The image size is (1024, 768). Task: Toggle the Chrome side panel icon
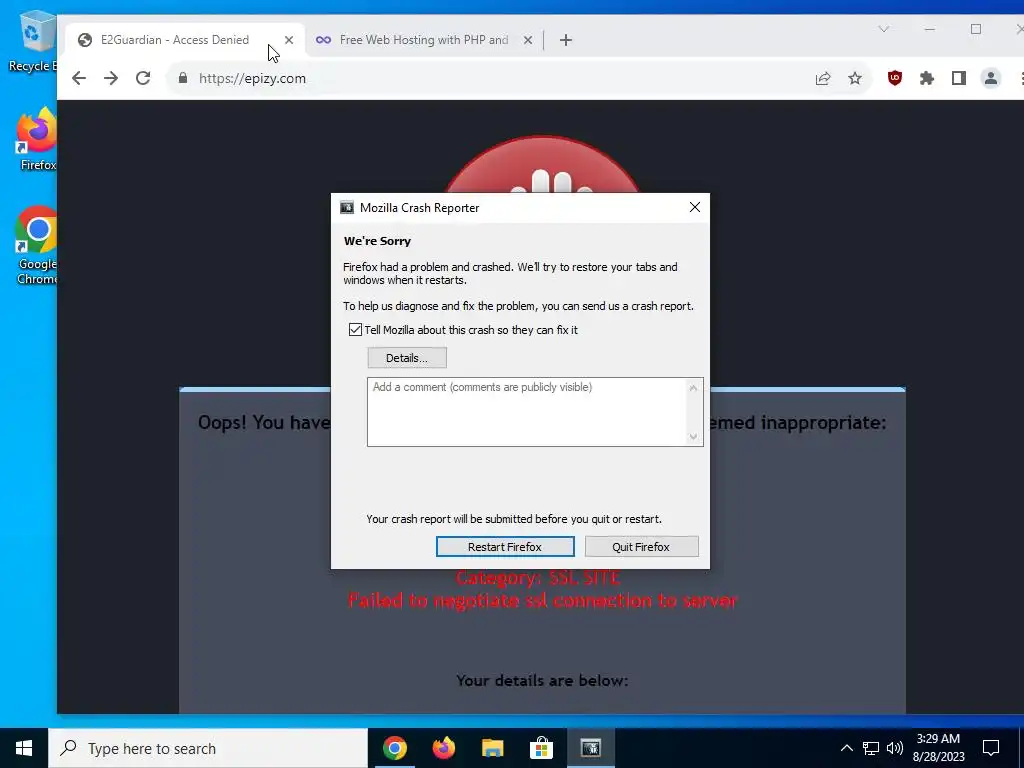pos(959,78)
